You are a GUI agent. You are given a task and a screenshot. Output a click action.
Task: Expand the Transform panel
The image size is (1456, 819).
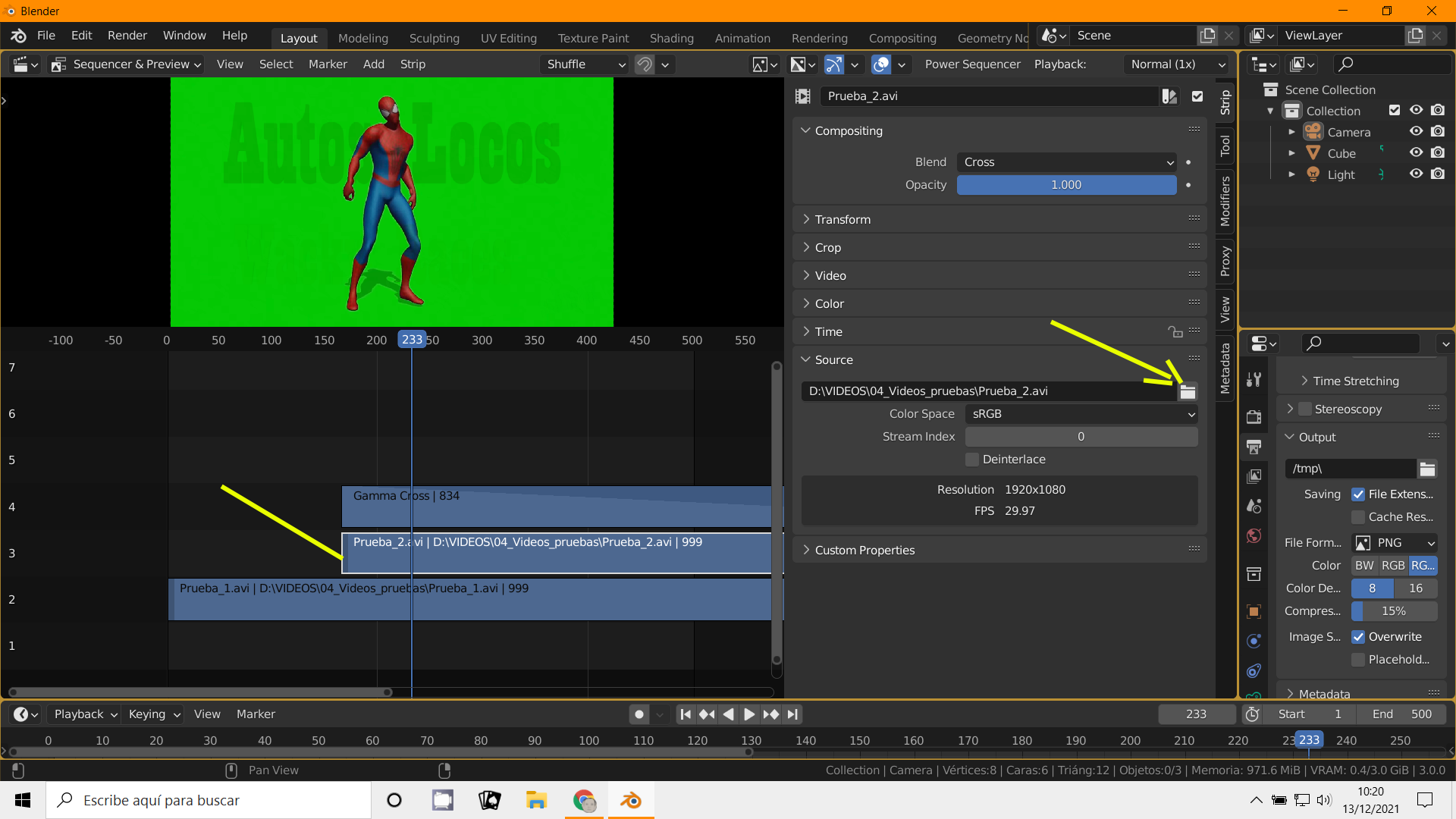[843, 219]
